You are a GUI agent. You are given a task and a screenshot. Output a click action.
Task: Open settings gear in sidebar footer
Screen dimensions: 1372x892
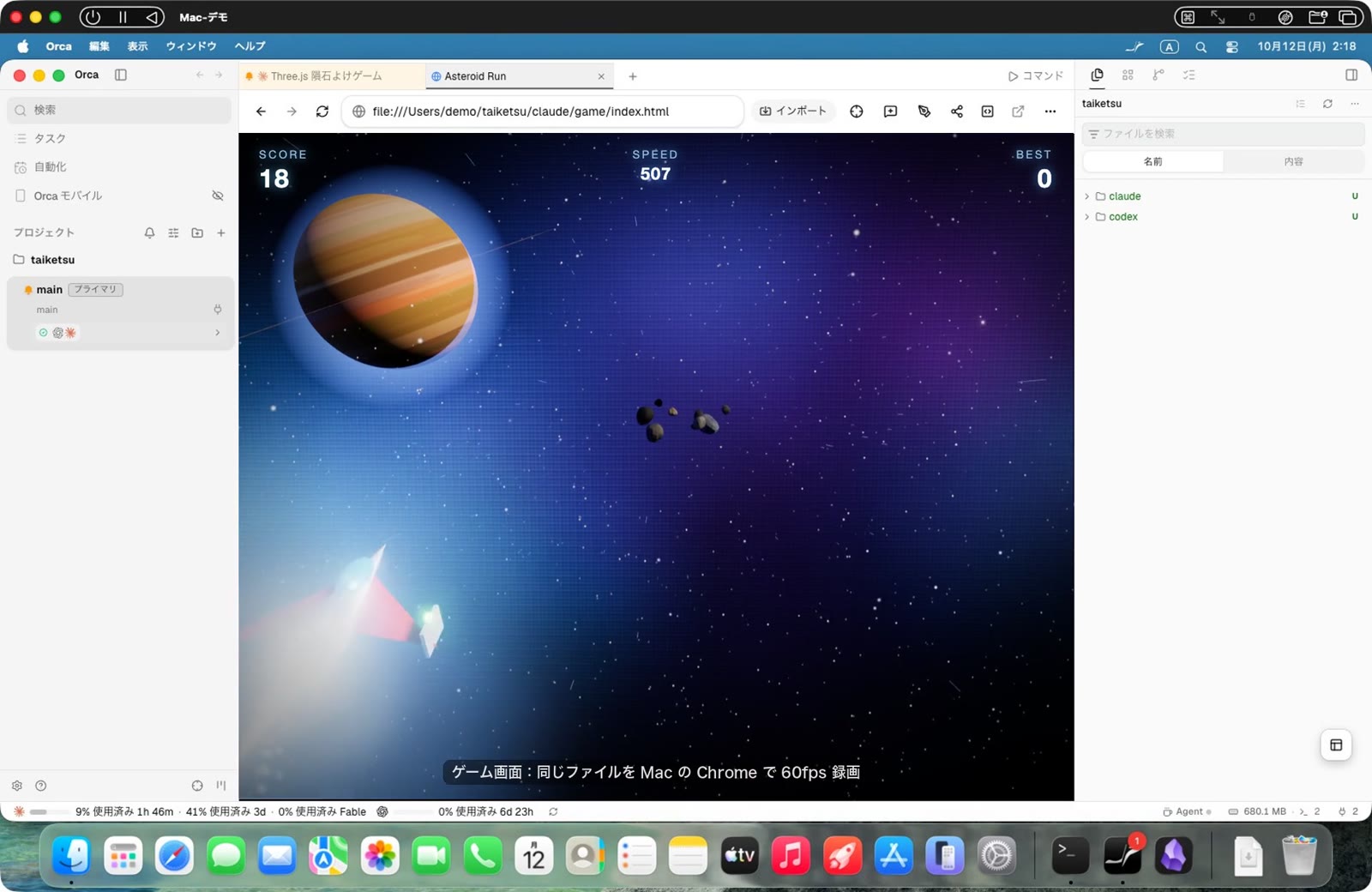[x=17, y=786]
